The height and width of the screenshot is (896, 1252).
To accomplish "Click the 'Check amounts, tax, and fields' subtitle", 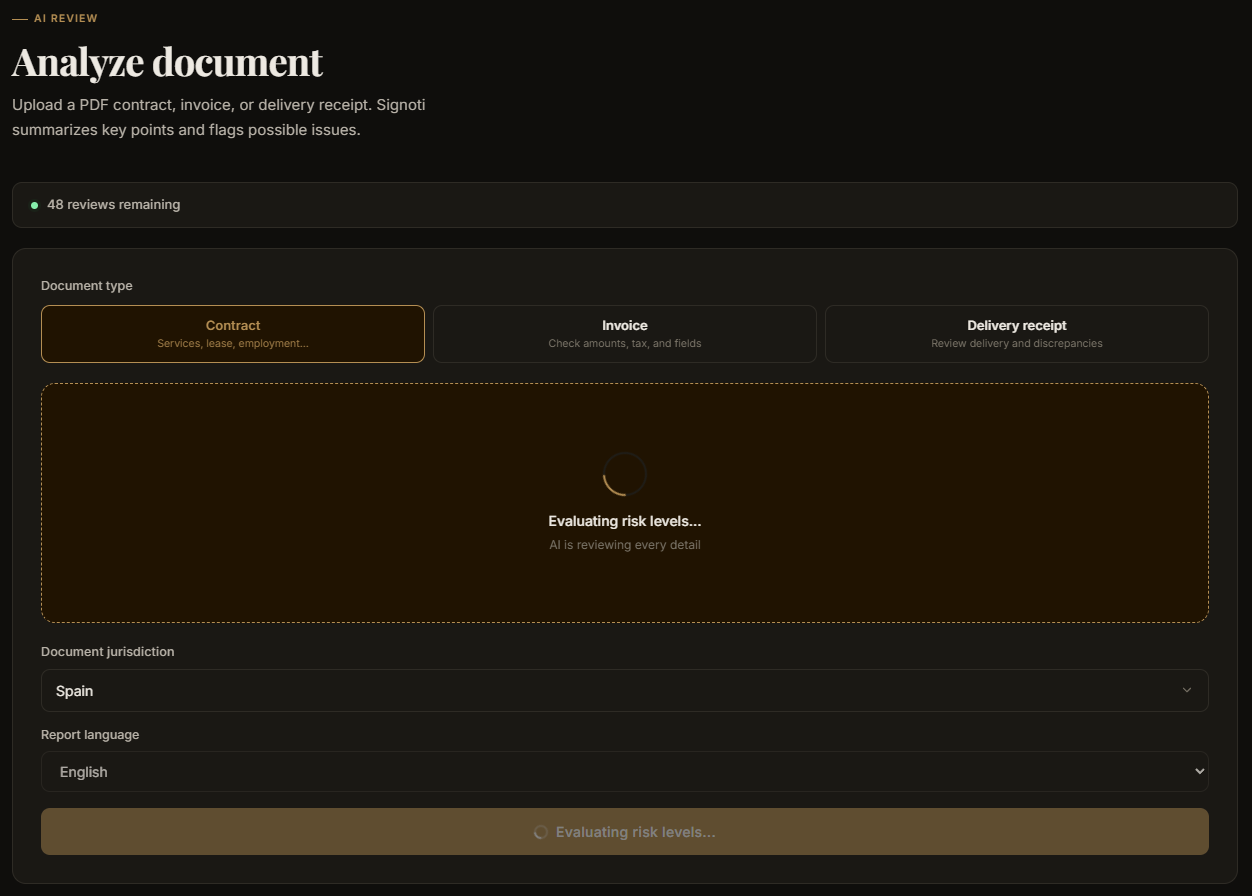I will [x=625, y=343].
